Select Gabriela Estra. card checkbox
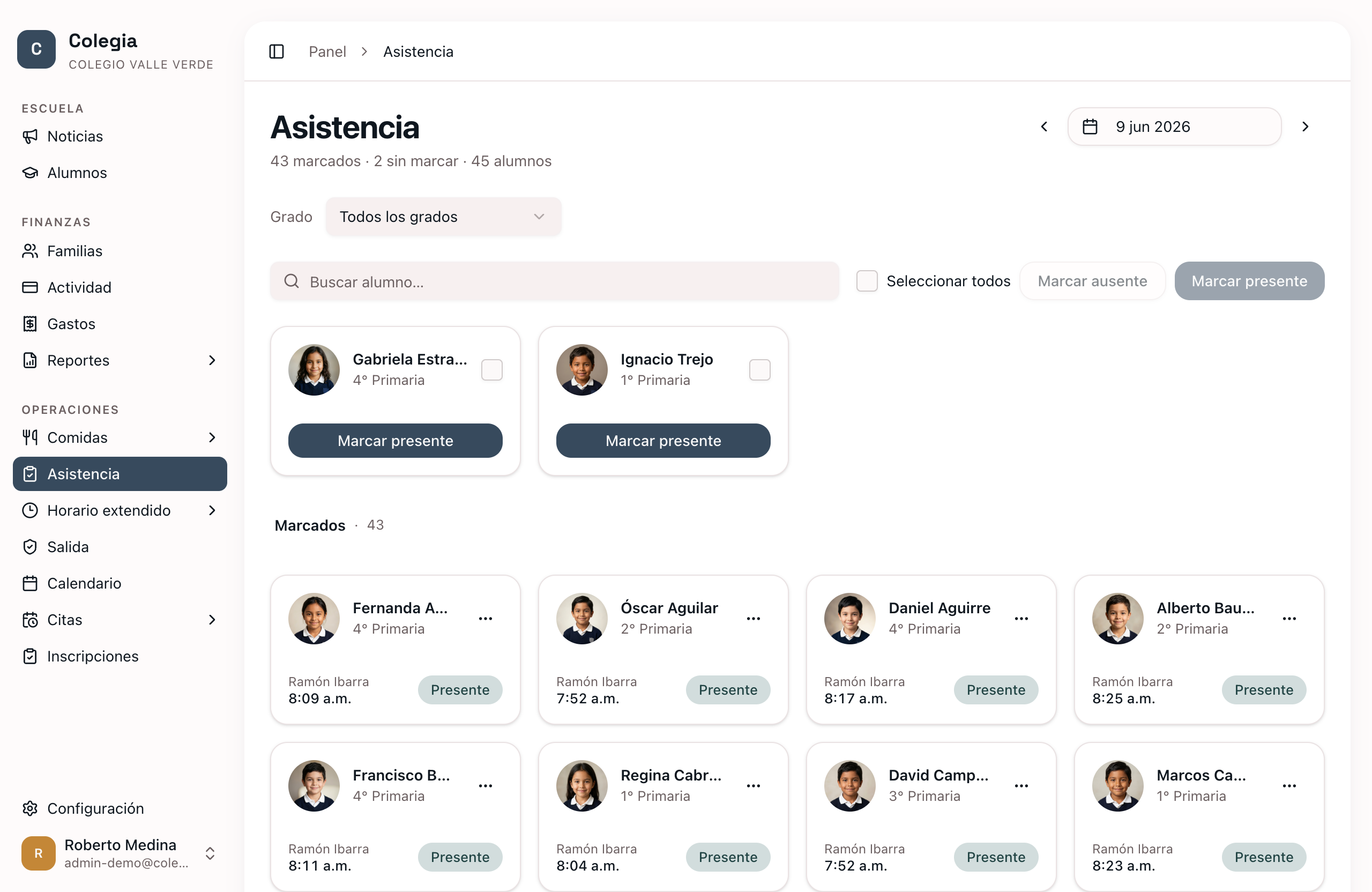This screenshot has width=1372, height=892. point(492,369)
